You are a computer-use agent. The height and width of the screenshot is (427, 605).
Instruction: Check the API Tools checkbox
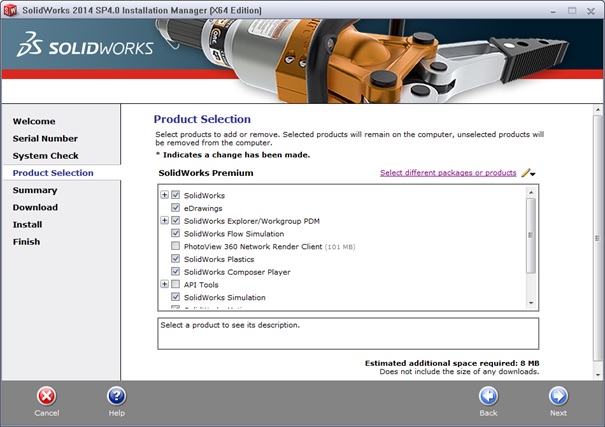tap(176, 285)
